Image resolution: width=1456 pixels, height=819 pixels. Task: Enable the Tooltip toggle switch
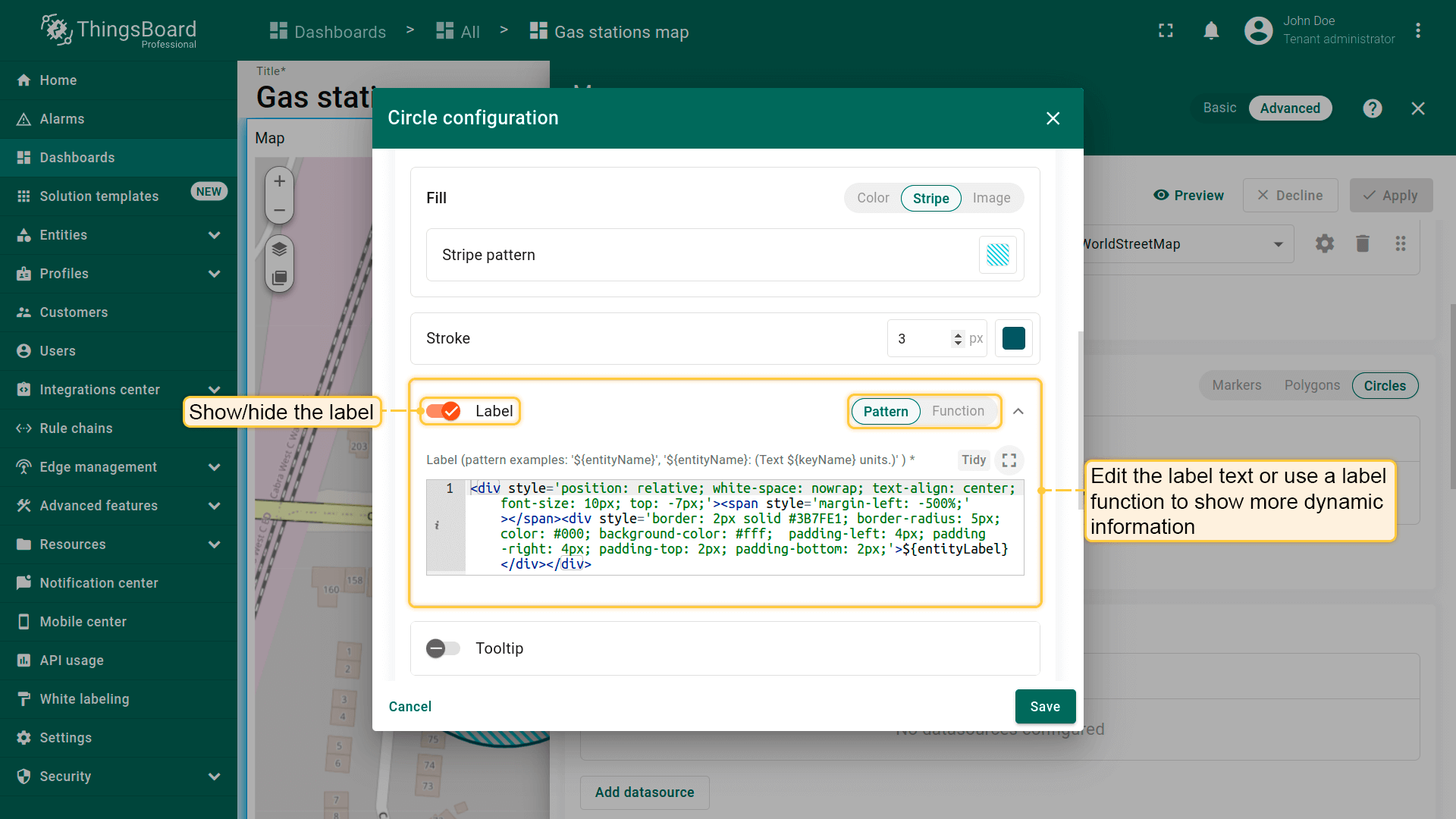tap(444, 648)
